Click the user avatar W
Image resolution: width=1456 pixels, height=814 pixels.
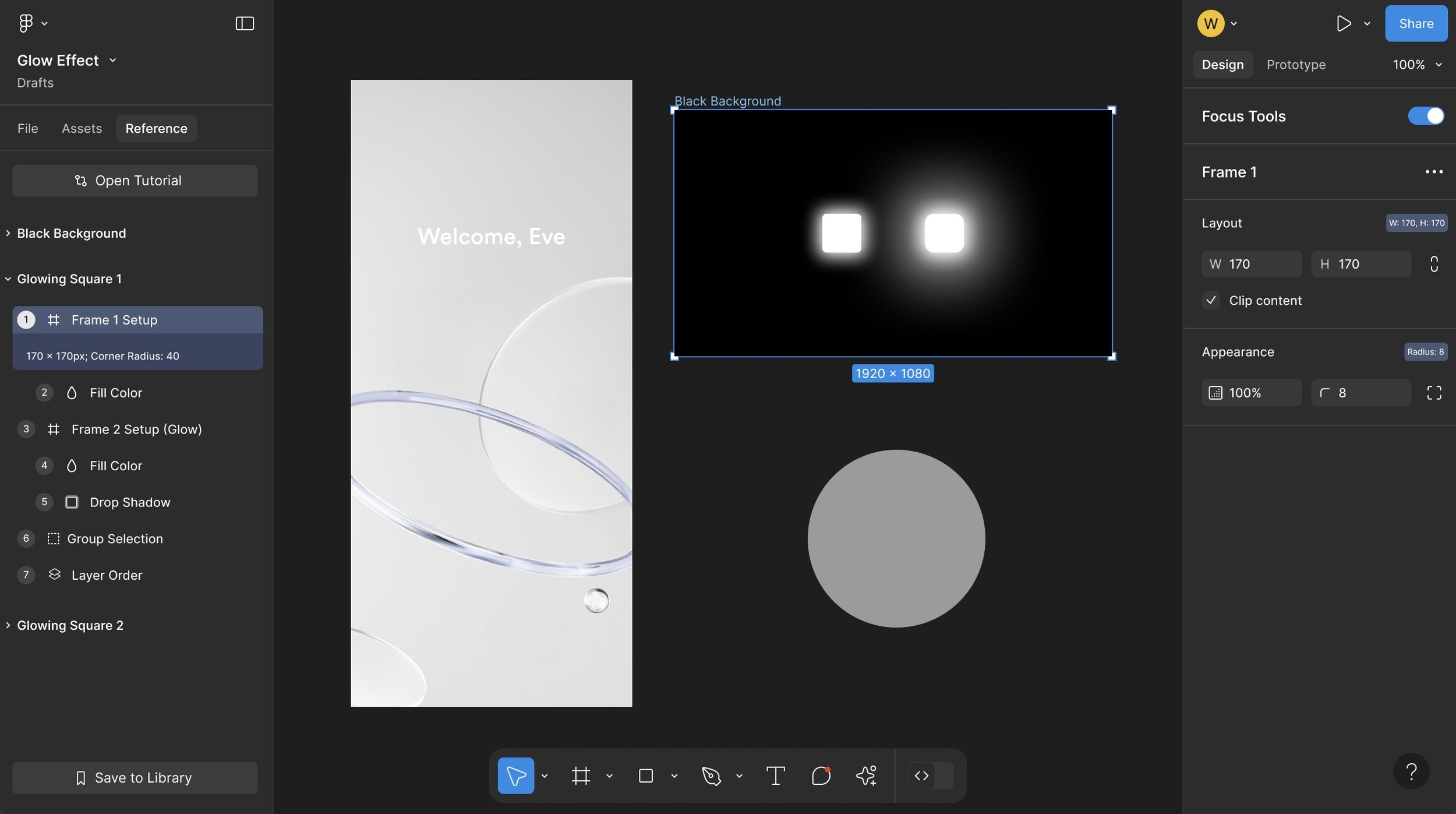1211,23
